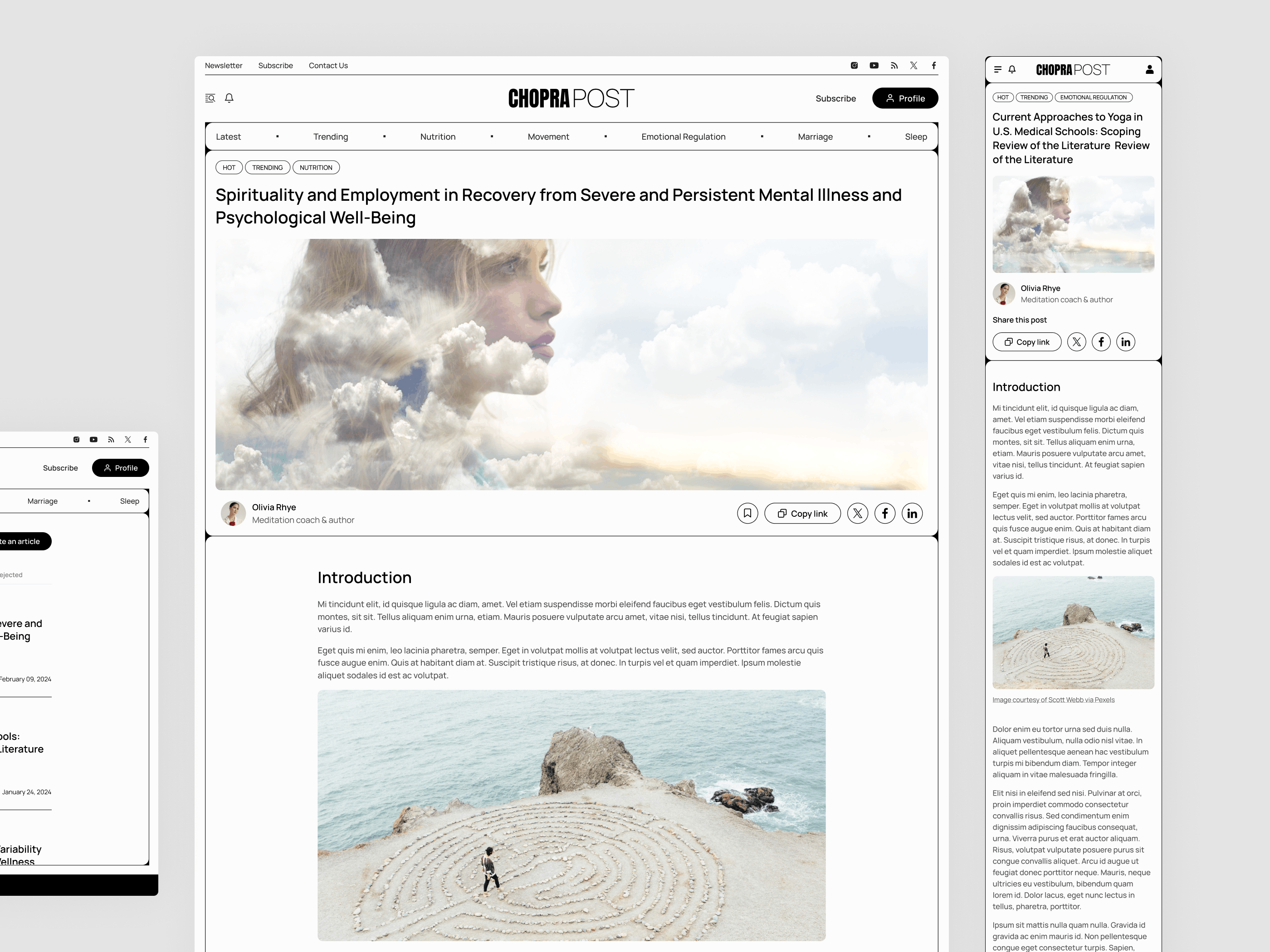Bookmark the article with the bookmark icon
Image resolution: width=1270 pixels, height=952 pixels.
coord(747,513)
